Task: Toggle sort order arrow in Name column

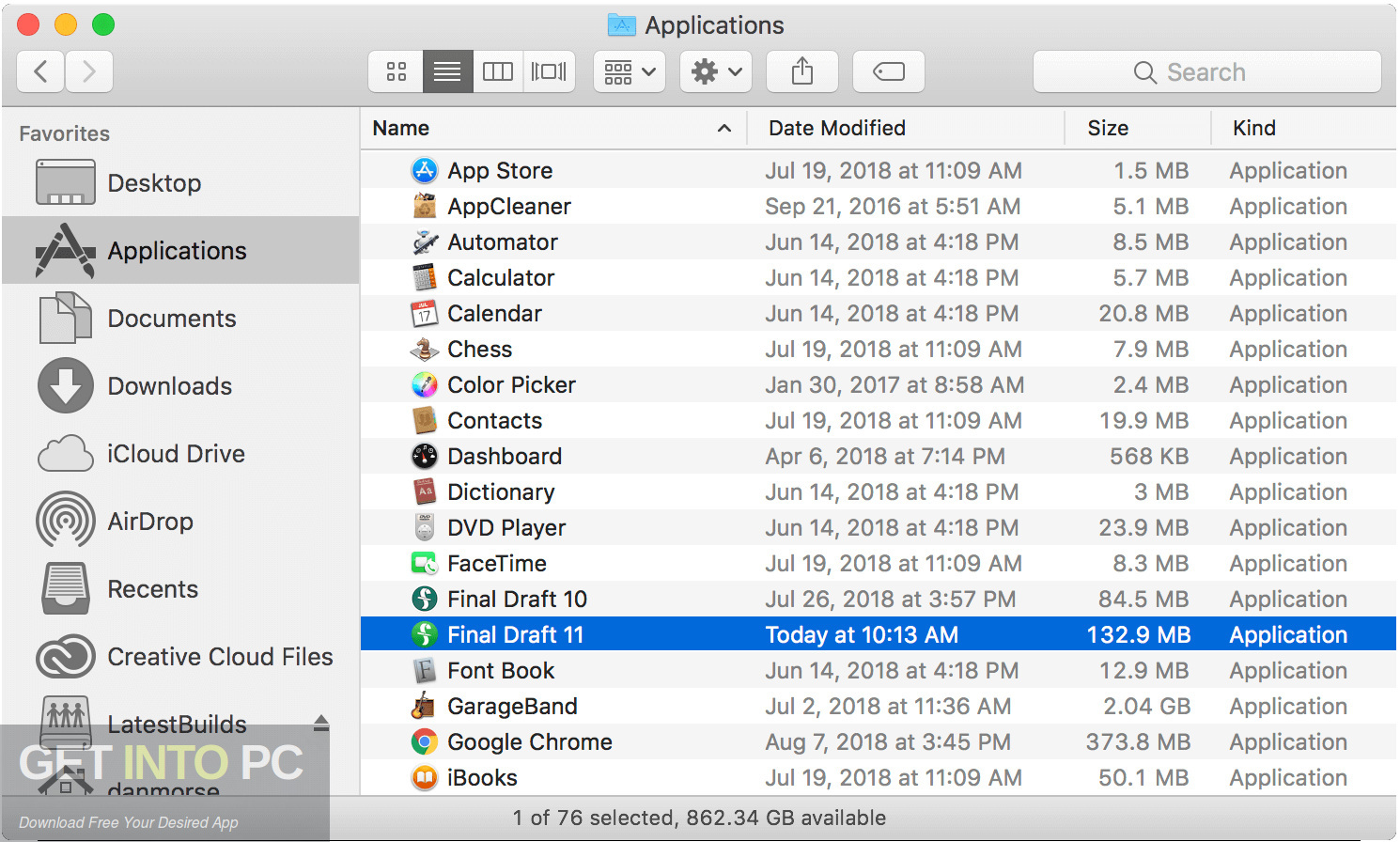Action: coord(724,129)
